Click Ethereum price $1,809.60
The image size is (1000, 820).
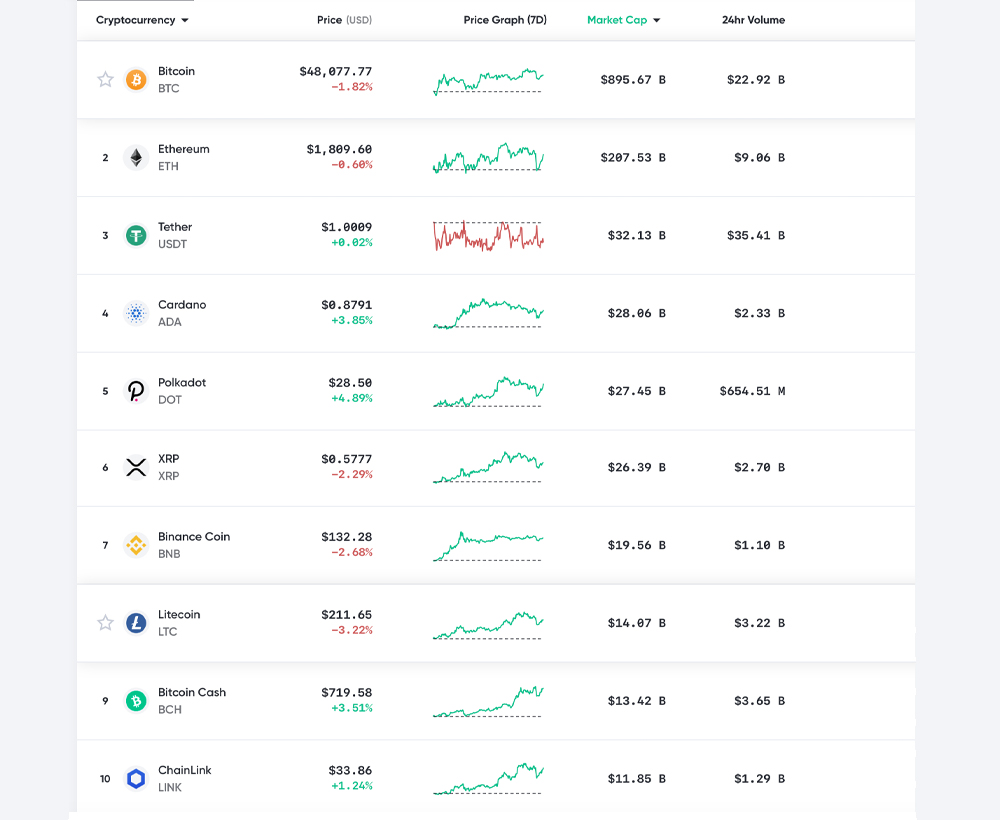tap(339, 149)
